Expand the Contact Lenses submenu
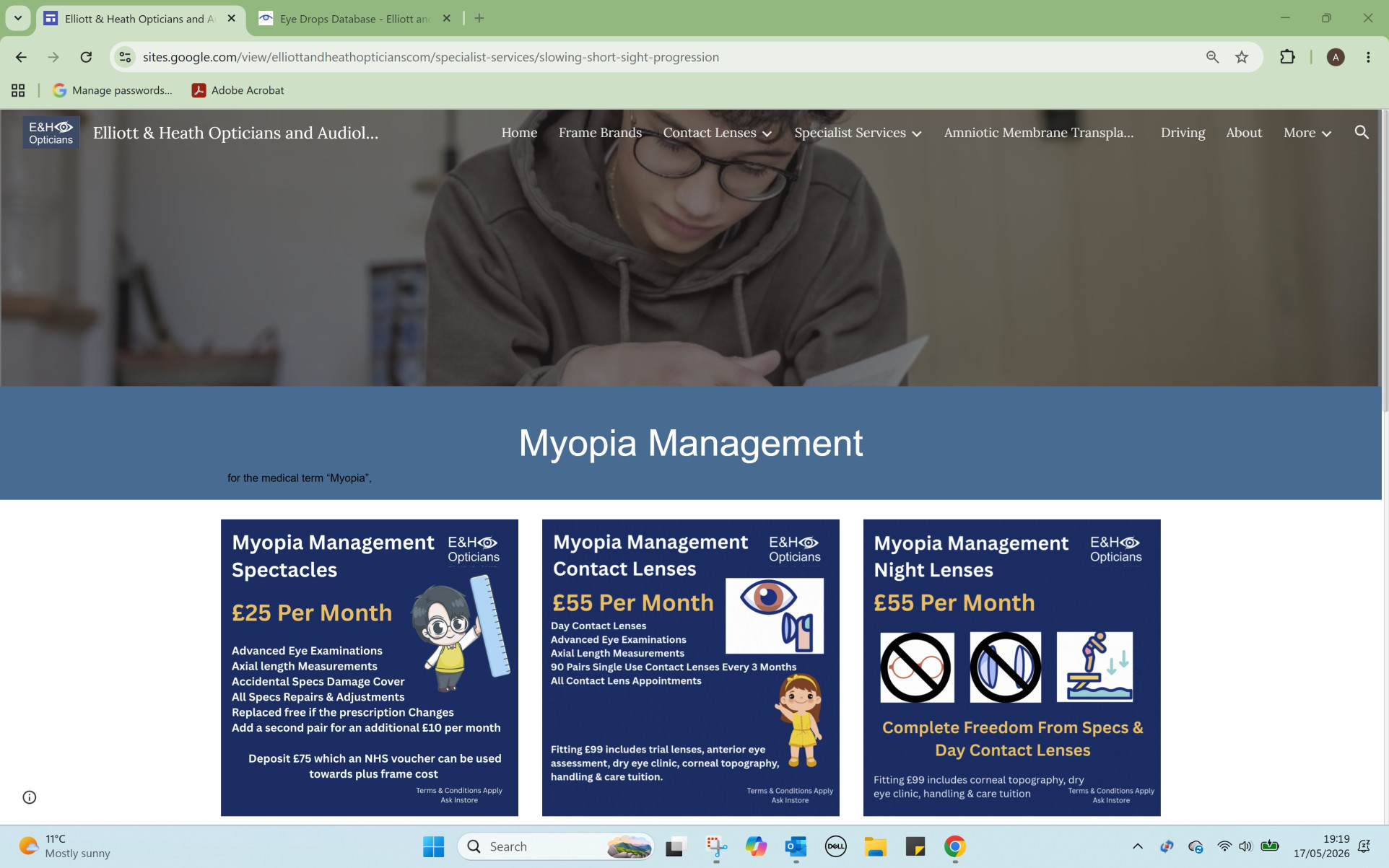The width and height of the screenshot is (1389, 868). click(767, 133)
